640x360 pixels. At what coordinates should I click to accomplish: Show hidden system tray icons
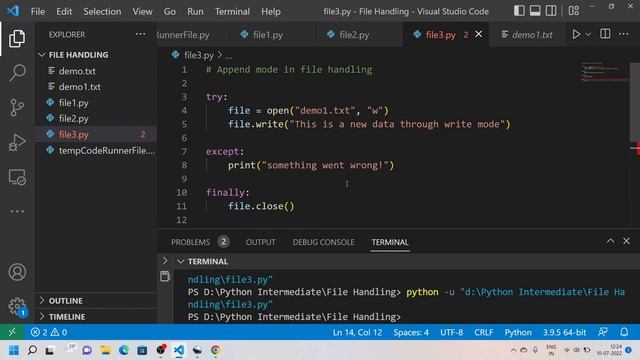point(513,350)
